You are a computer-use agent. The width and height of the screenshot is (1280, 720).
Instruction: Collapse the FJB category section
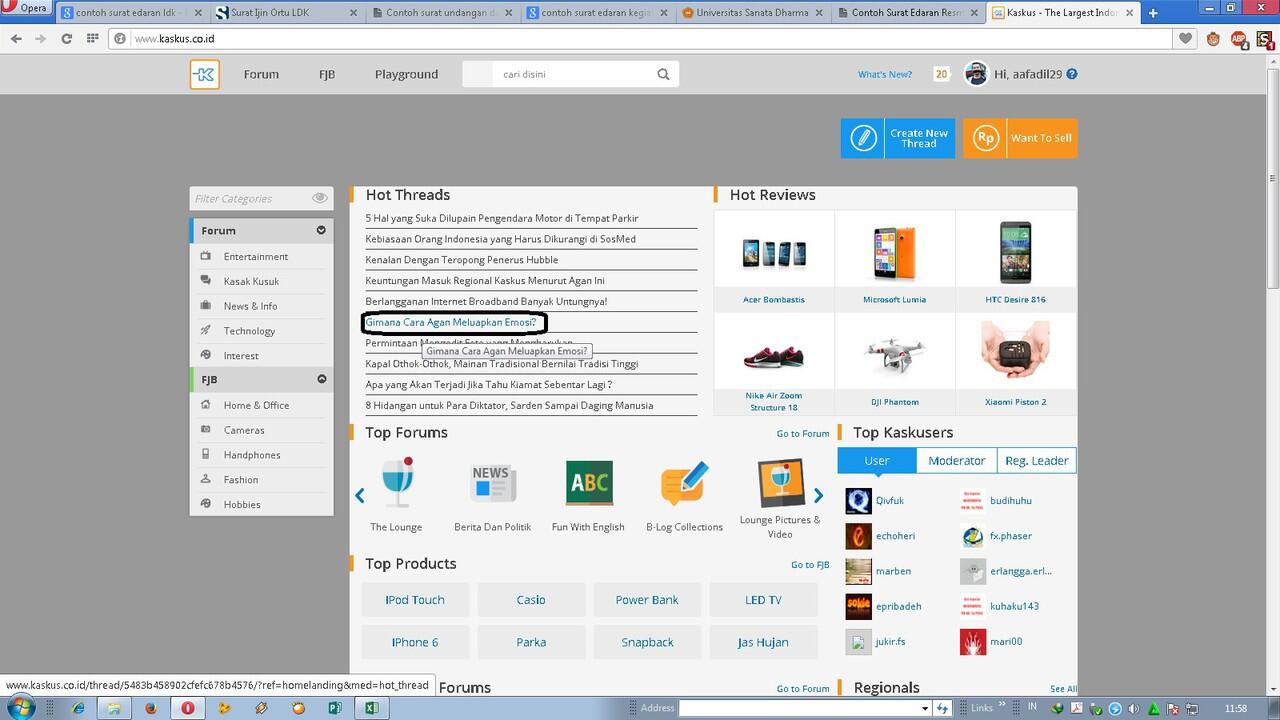pos(322,379)
